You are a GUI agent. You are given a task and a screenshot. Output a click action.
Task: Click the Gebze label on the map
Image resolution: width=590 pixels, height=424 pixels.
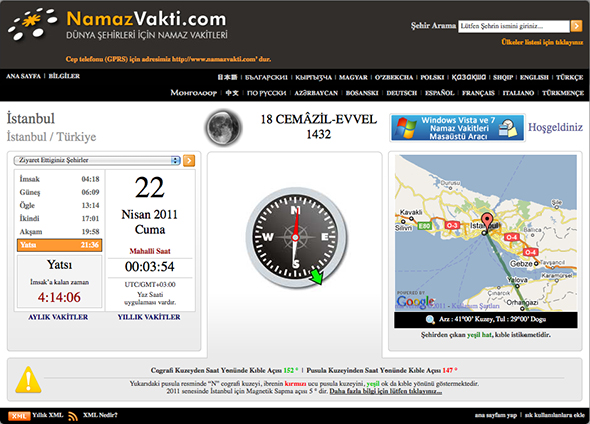click(x=521, y=264)
